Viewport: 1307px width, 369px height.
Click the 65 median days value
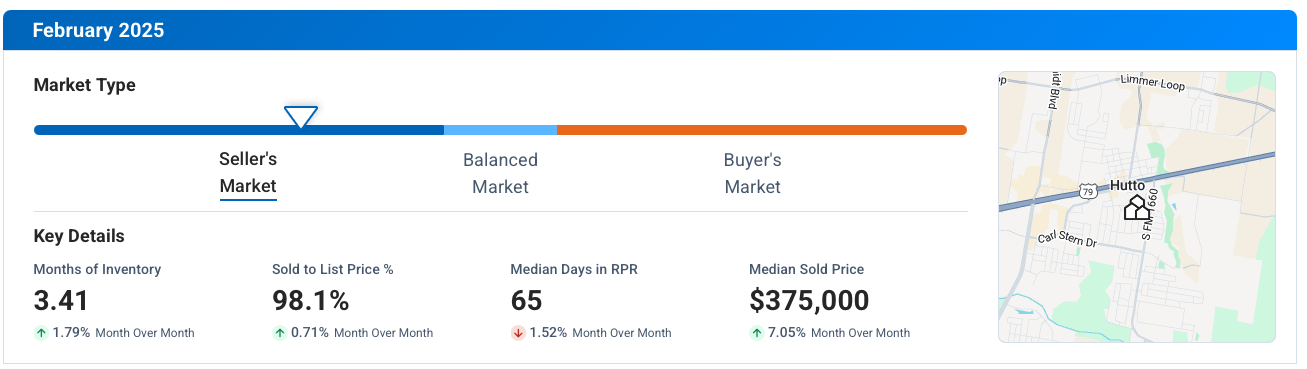point(526,300)
